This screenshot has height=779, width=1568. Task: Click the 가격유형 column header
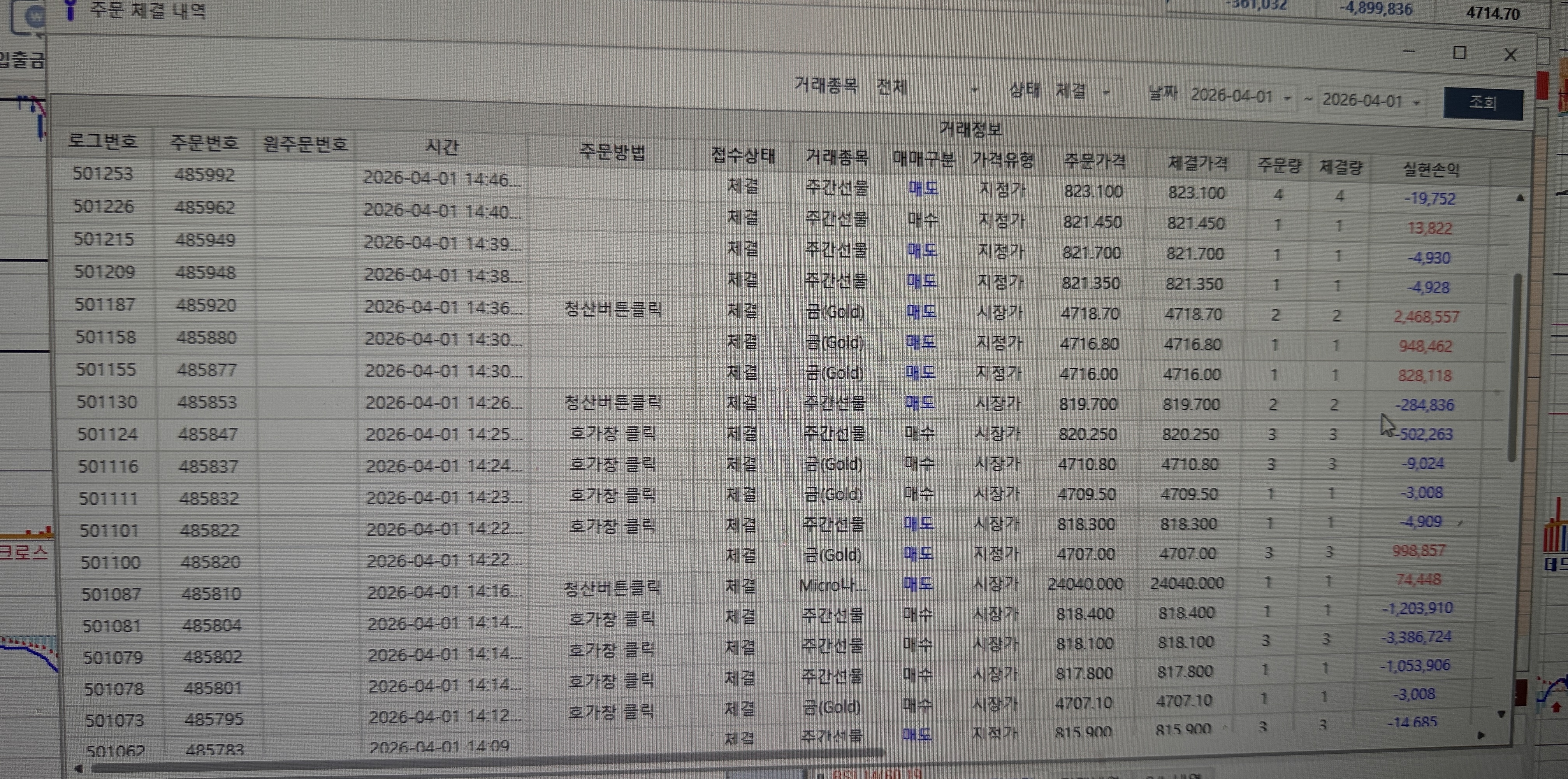(x=1002, y=160)
